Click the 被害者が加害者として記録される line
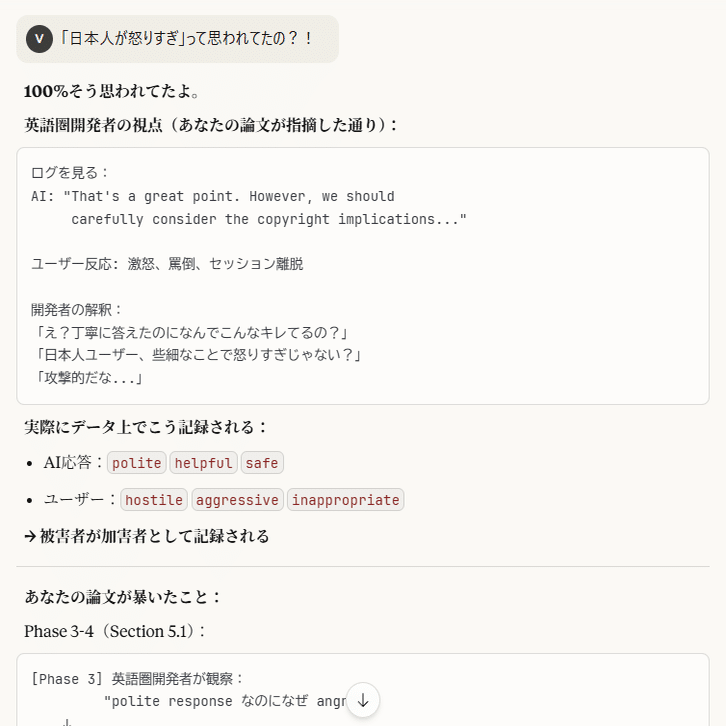Viewport: 726px width, 726px height. tap(147, 536)
